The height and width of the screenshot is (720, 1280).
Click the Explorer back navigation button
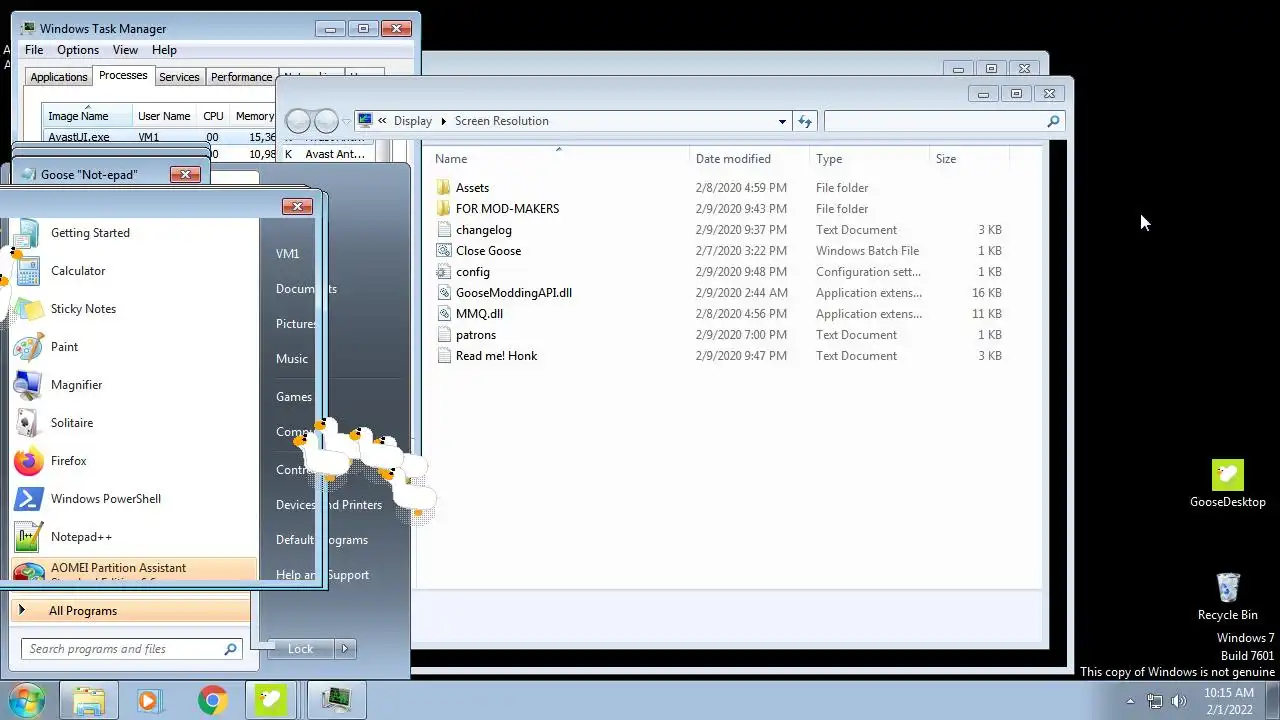[298, 121]
